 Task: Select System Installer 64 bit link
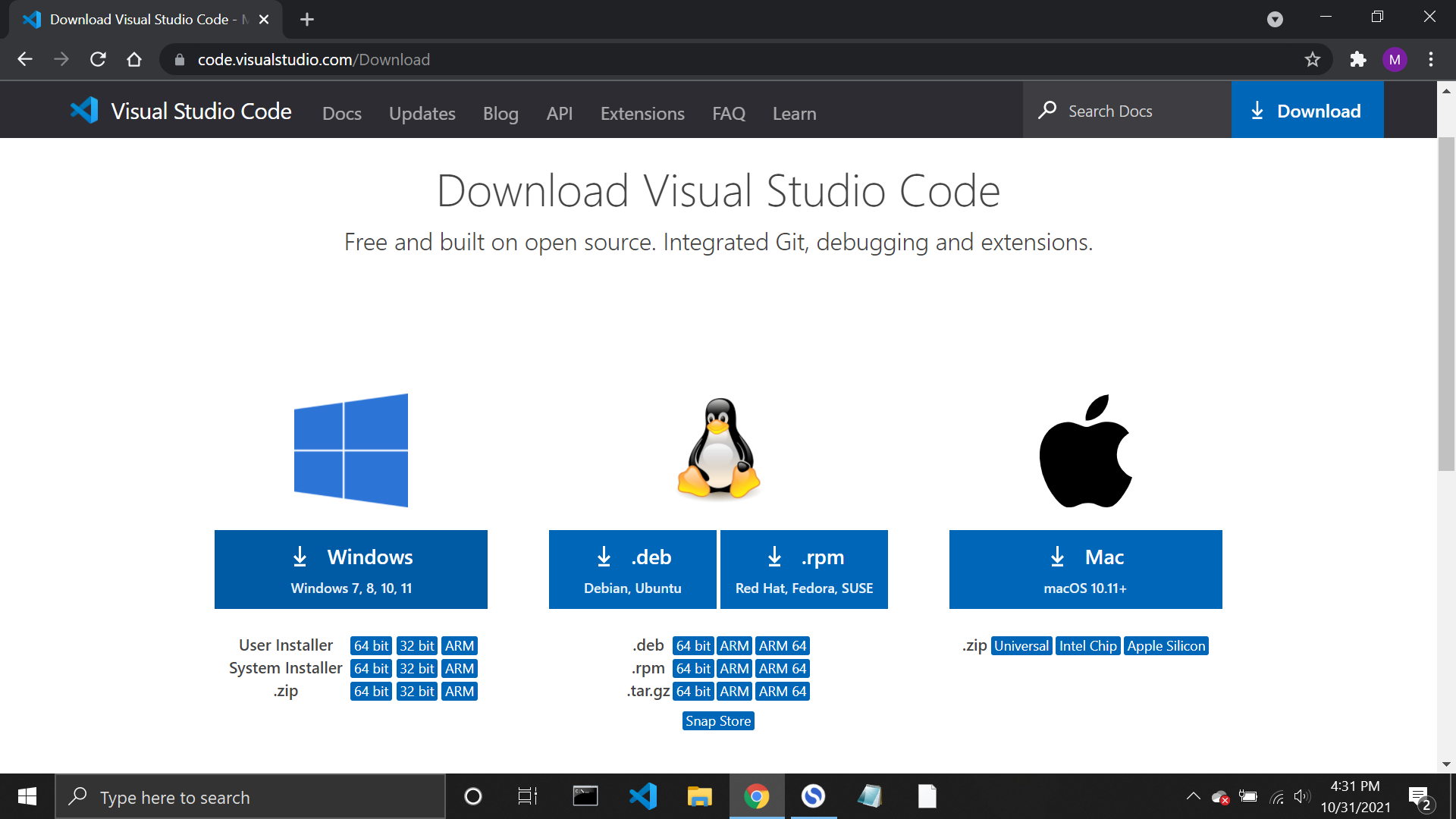tap(371, 669)
